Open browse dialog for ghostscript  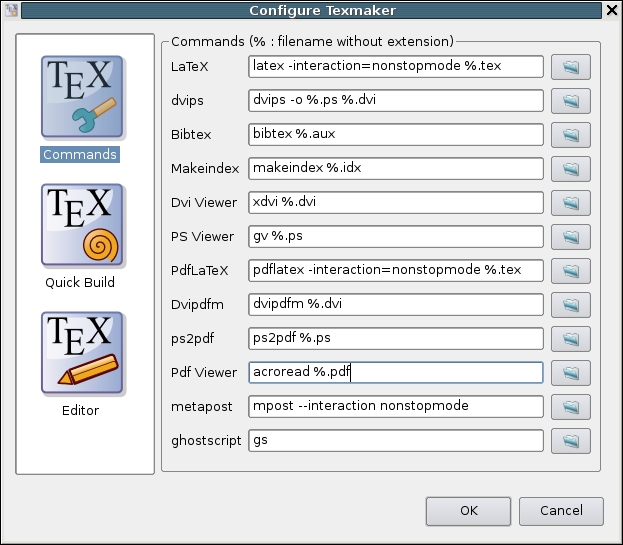(570, 441)
